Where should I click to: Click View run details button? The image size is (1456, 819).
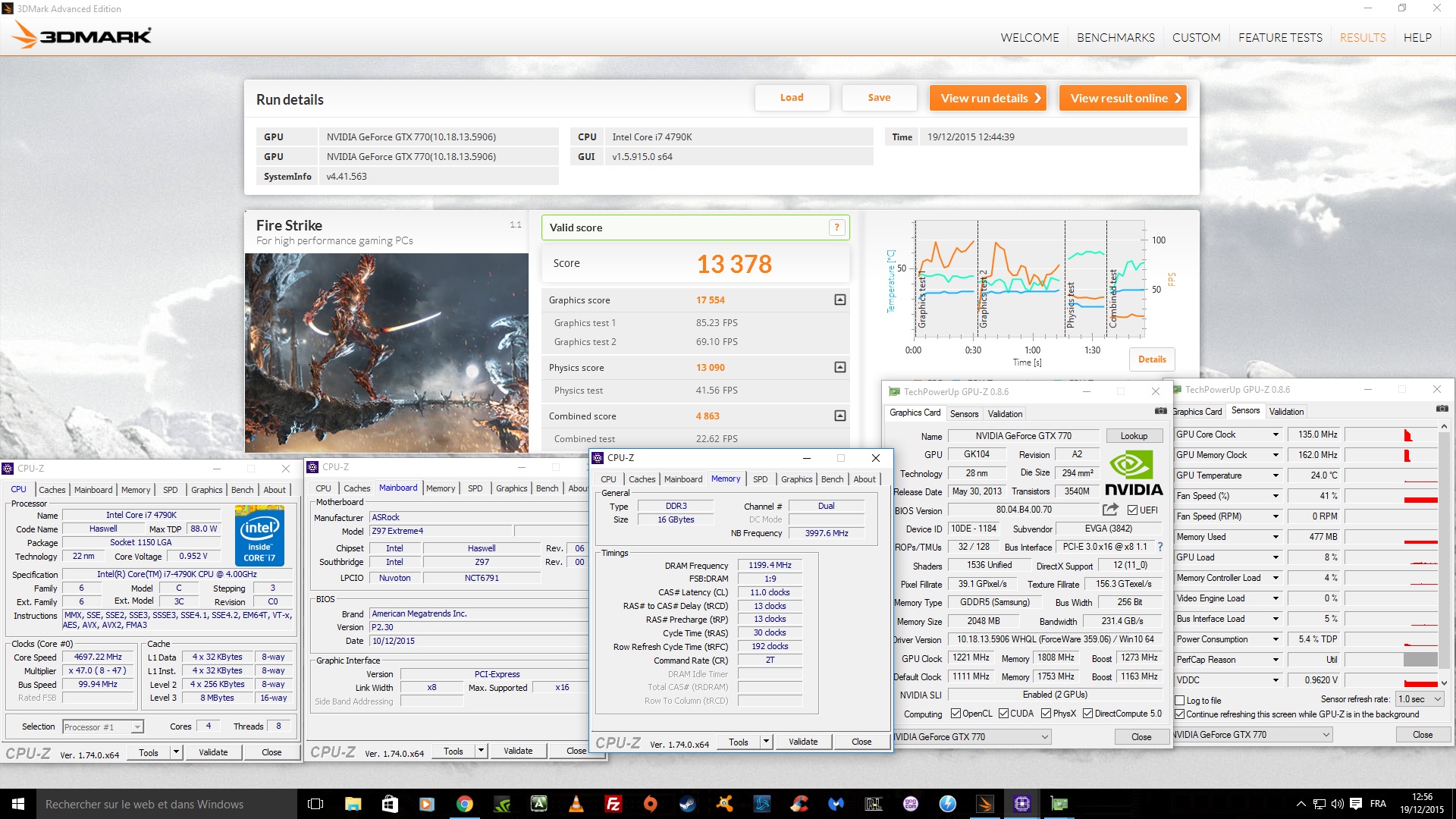click(x=987, y=98)
